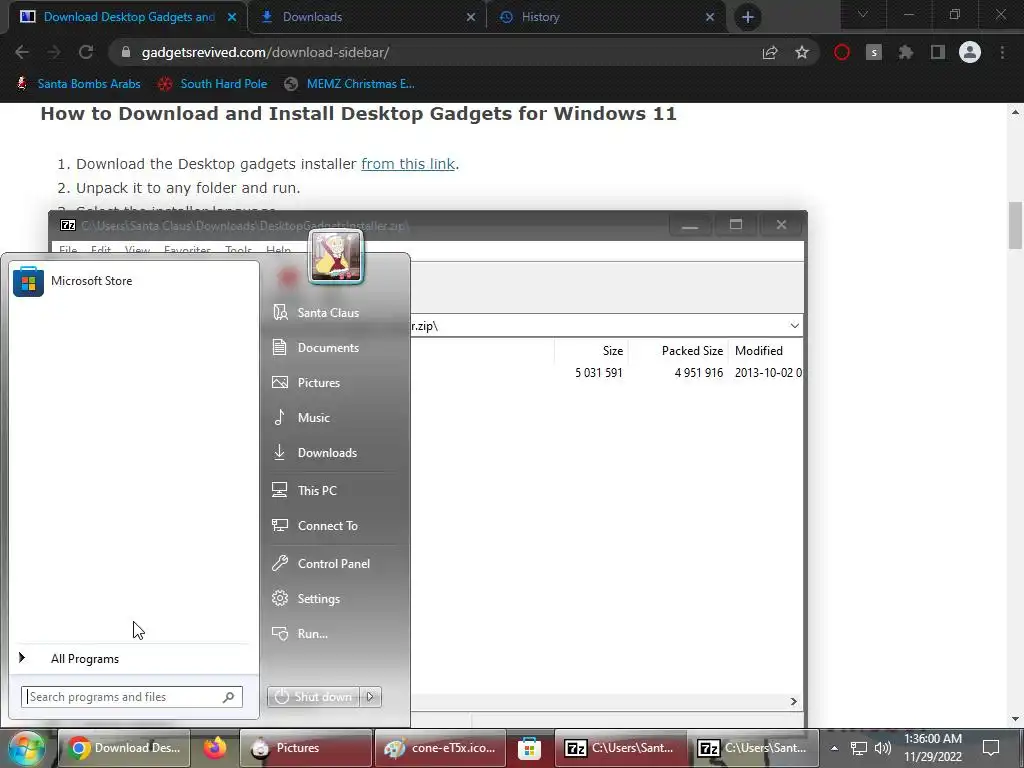
Task: Click the Shut down button
Action: click(x=313, y=697)
